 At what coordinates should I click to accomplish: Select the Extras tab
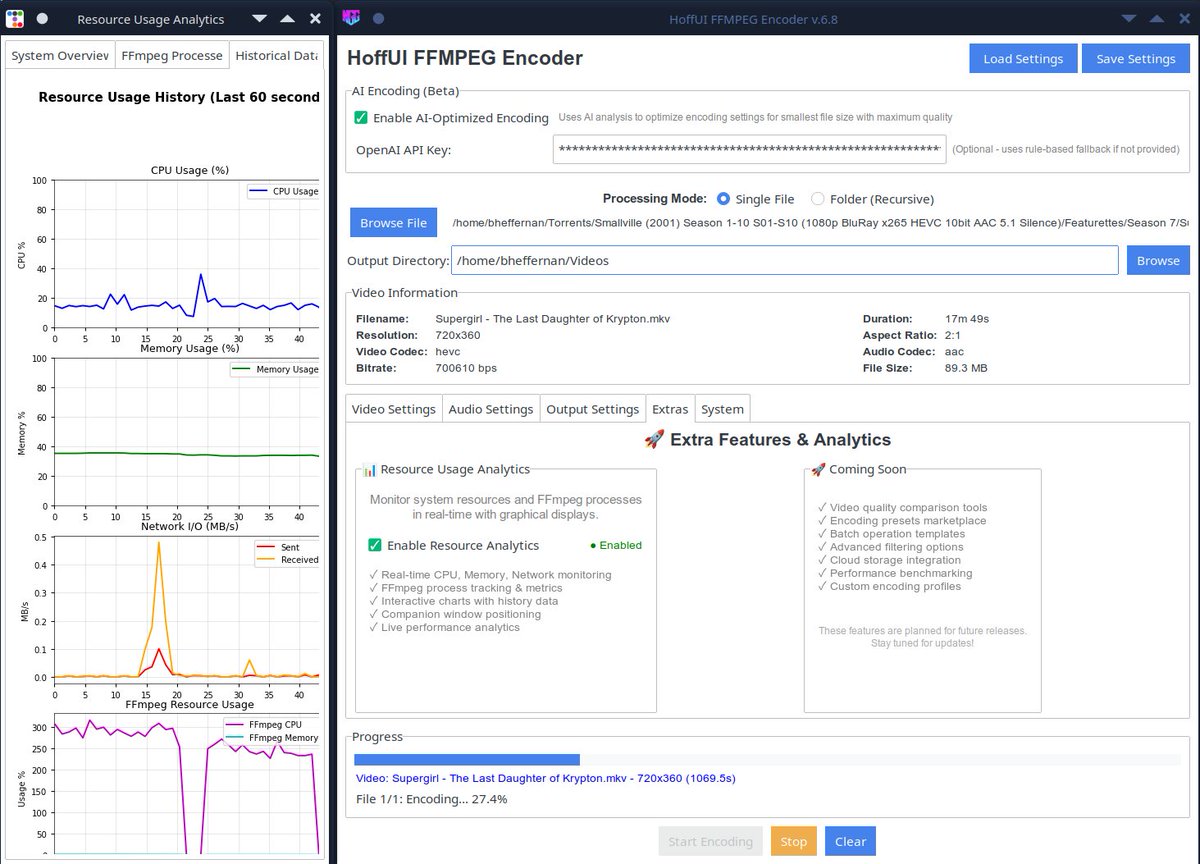point(670,409)
